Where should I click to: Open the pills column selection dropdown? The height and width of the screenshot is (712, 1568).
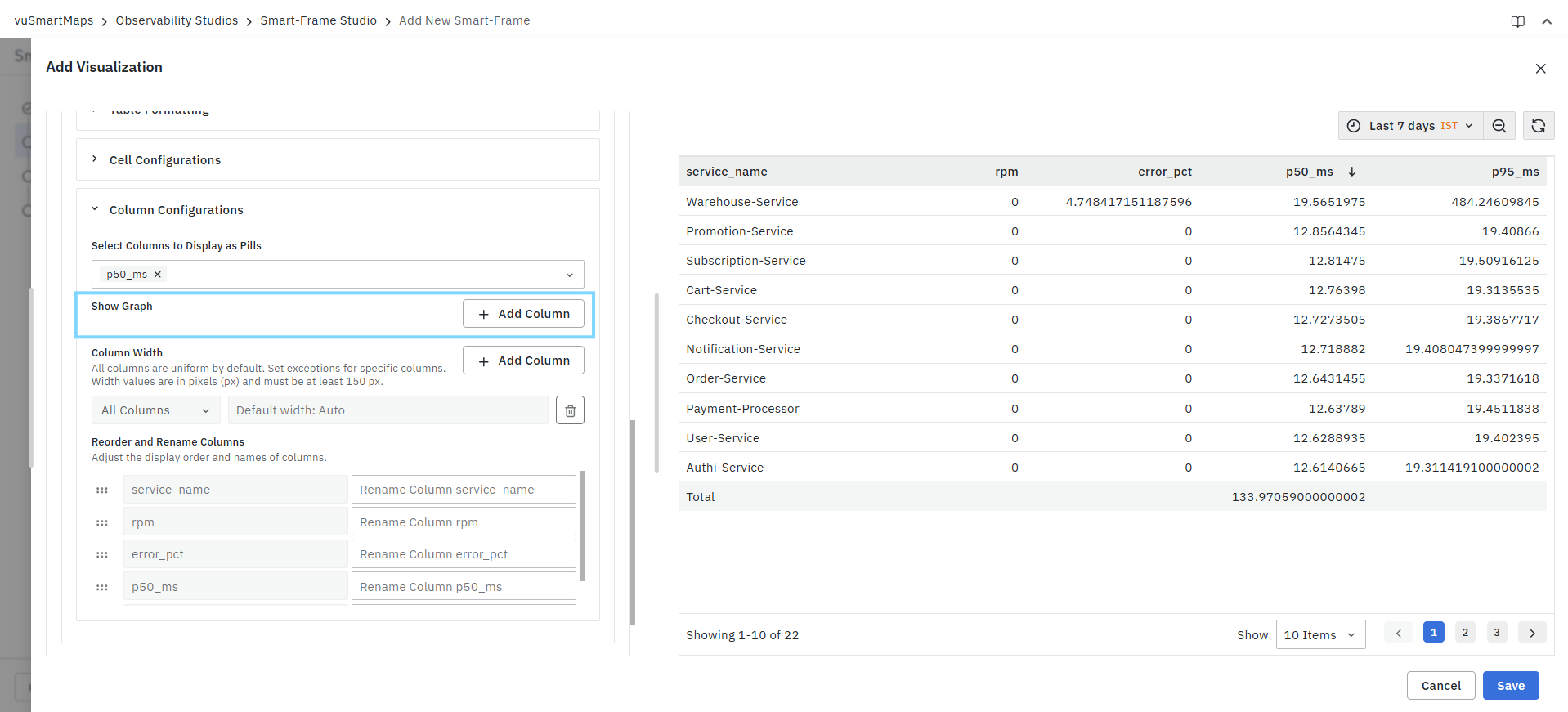(x=338, y=275)
